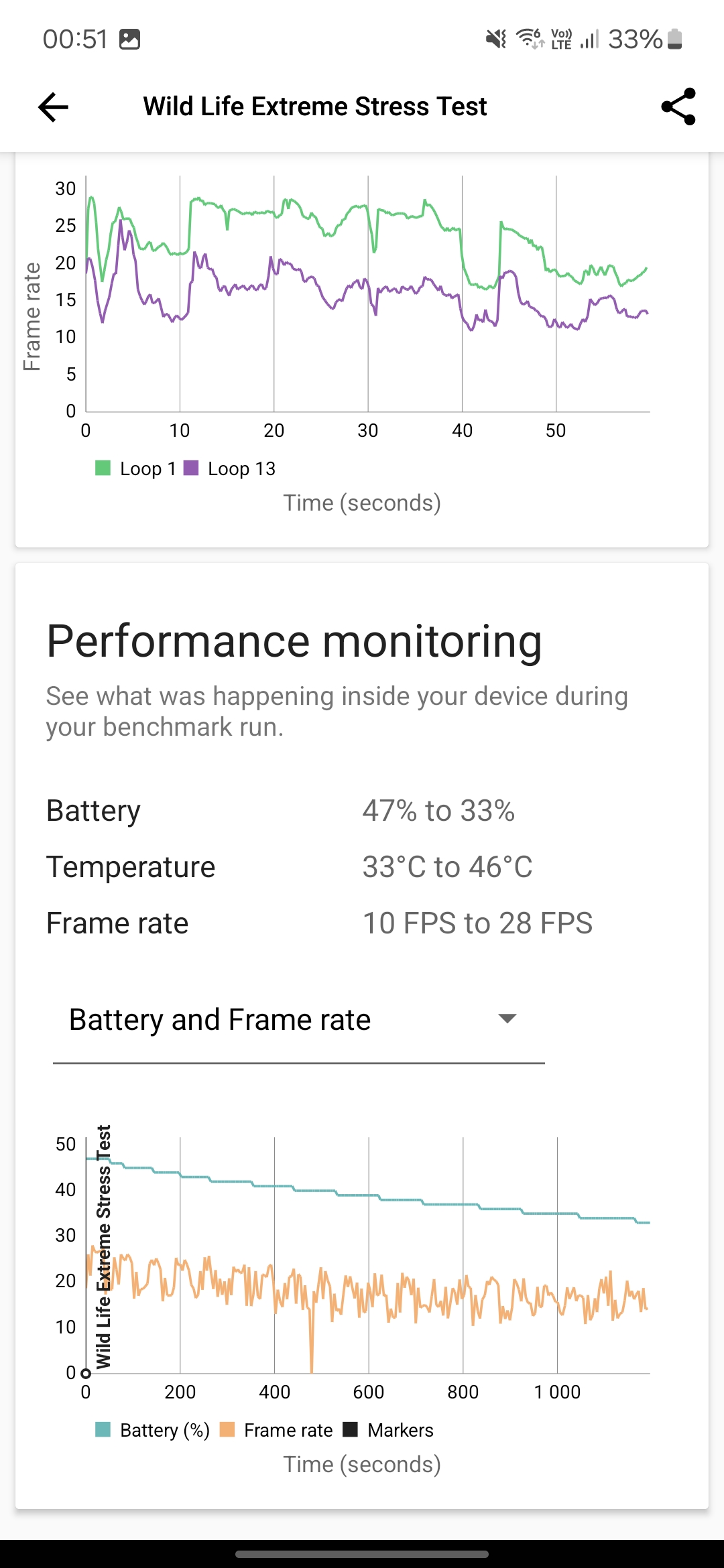Toggle Loop 13 legend series
Image resolution: width=724 pixels, height=1568 pixels.
click(x=229, y=468)
